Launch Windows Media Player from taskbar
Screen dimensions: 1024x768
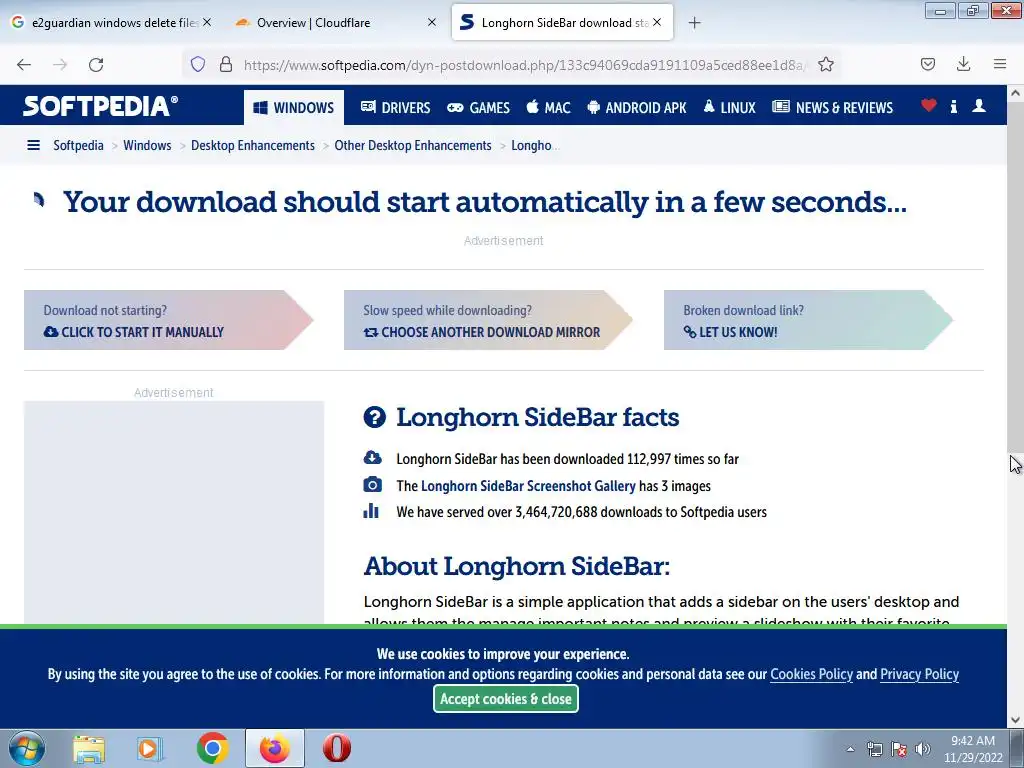pyautogui.click(x=150, y=748)
